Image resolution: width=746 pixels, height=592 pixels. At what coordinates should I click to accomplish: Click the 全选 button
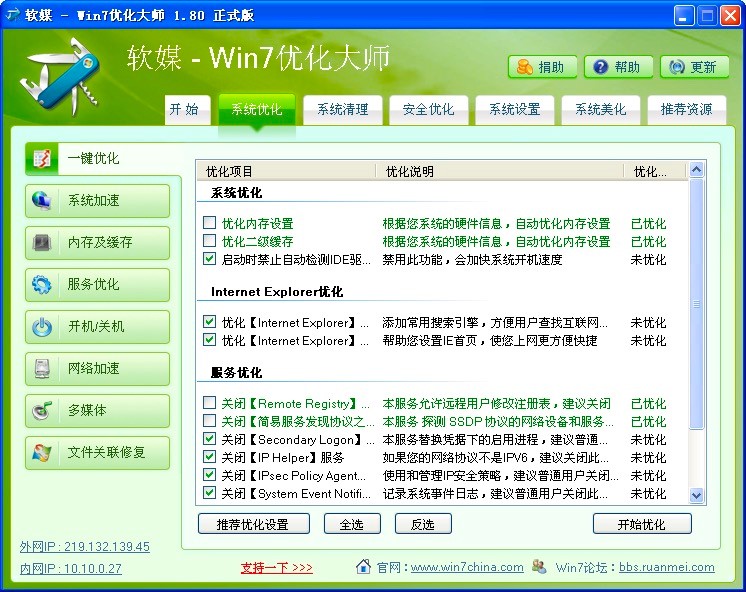pyautogui.click(x=352, y=524)
